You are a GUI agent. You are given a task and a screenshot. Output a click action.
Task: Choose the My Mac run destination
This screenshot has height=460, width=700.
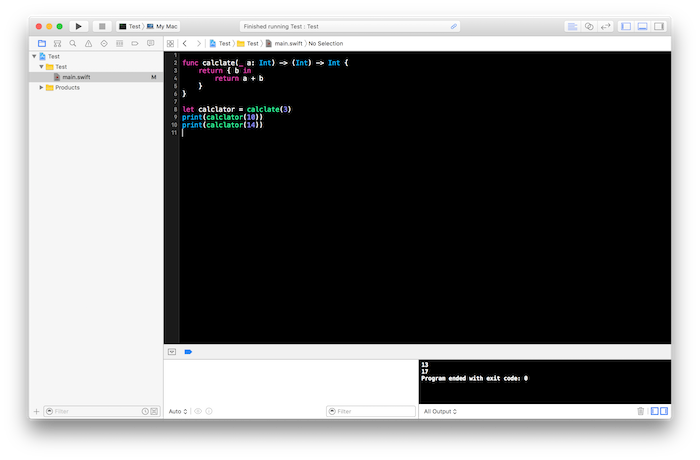pyautogui.click(x=162, y=26)
